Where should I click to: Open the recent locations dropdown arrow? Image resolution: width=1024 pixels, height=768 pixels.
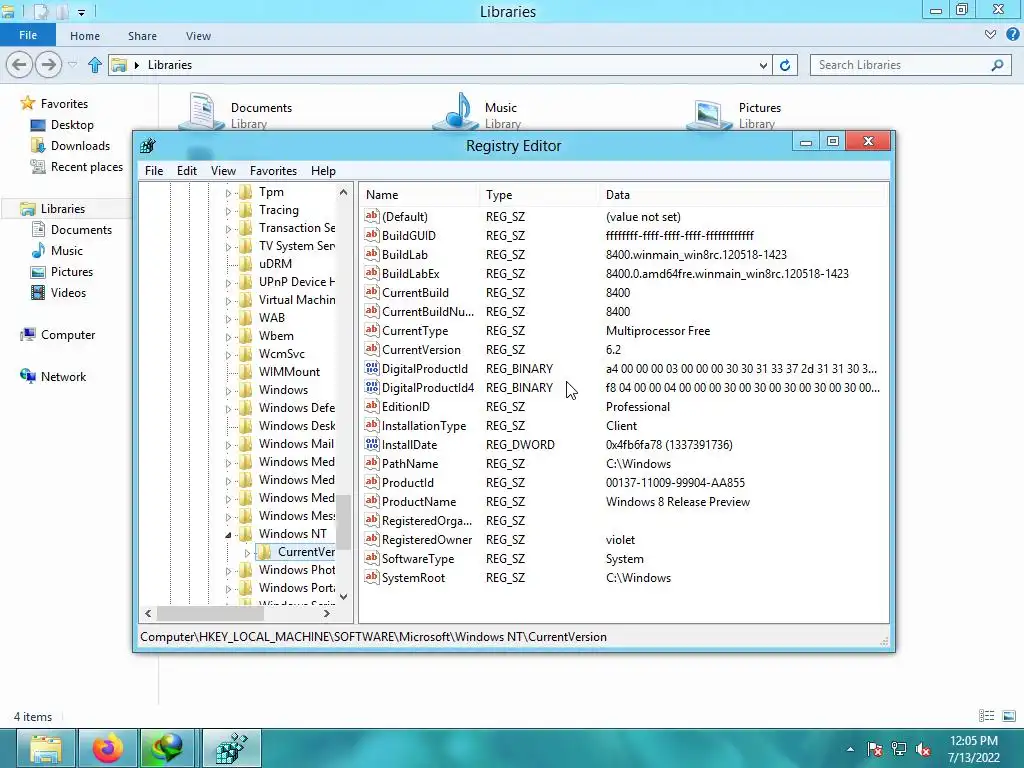(72, 65)
